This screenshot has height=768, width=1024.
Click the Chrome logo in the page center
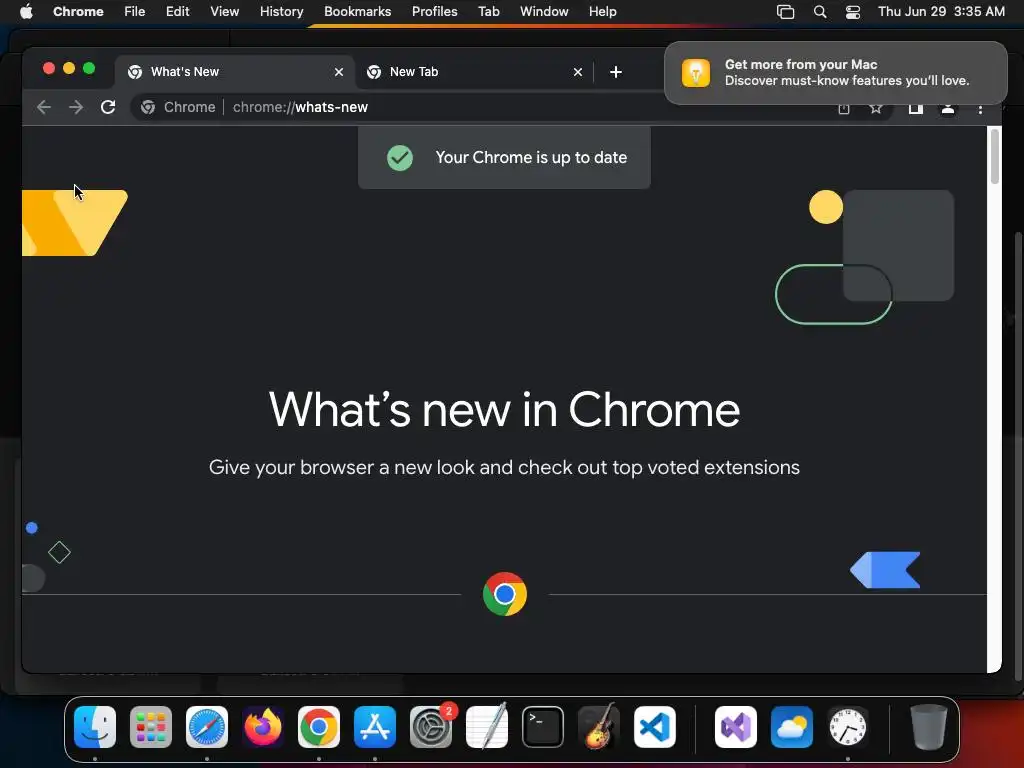(505, 594)
